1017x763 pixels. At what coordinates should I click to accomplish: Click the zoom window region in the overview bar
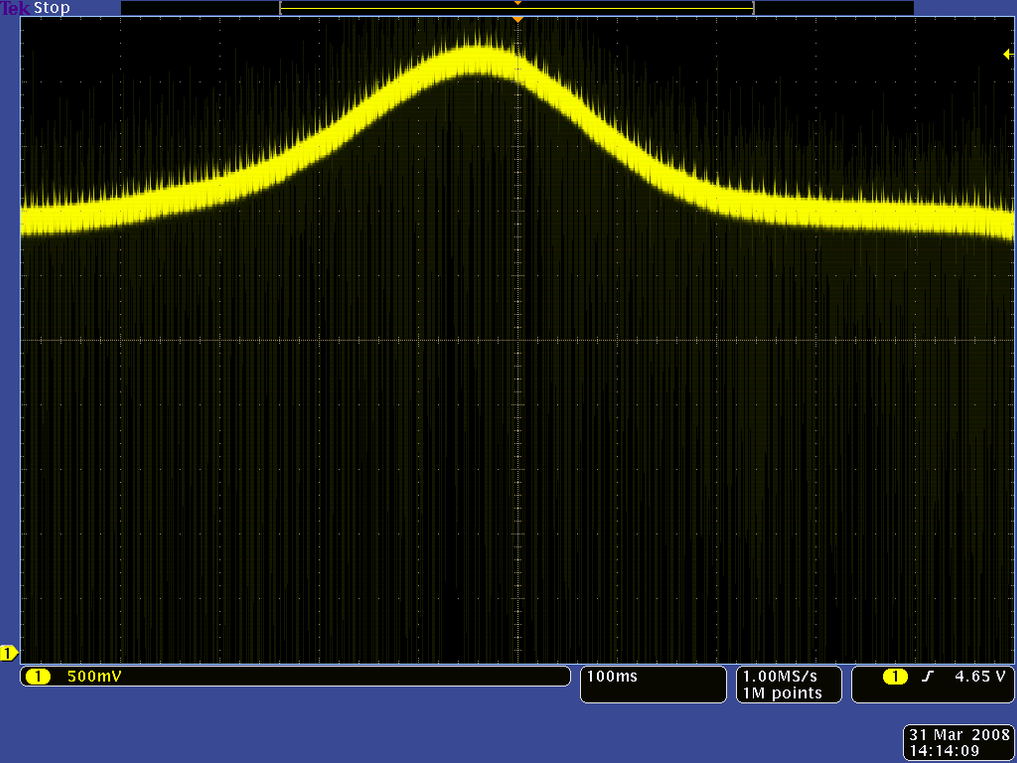517,7
